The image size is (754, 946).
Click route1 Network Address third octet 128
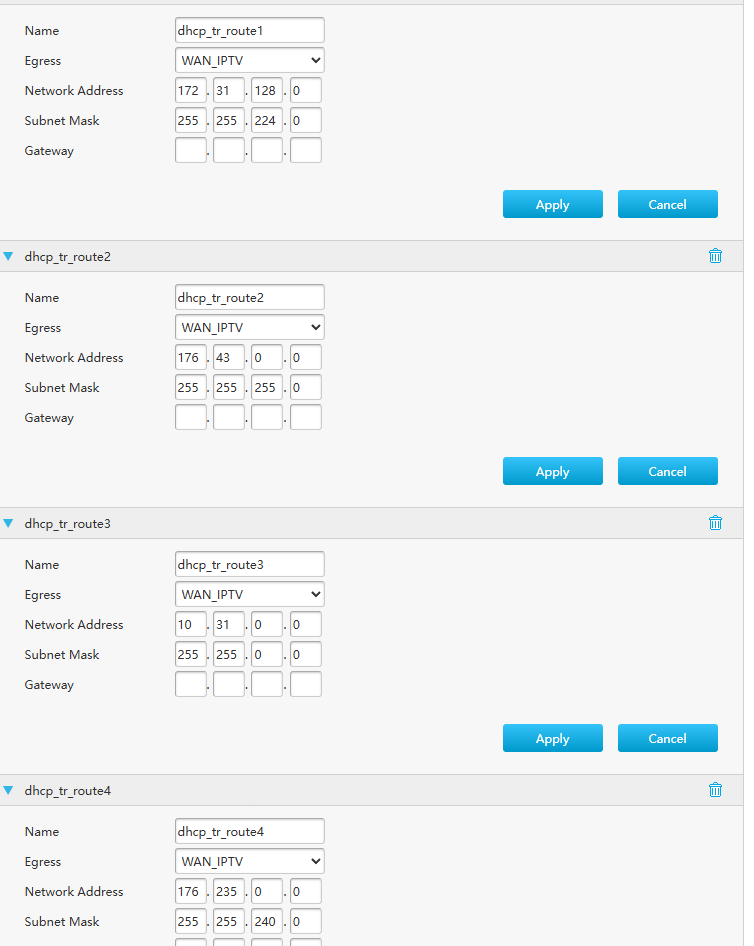coord(267,90)
